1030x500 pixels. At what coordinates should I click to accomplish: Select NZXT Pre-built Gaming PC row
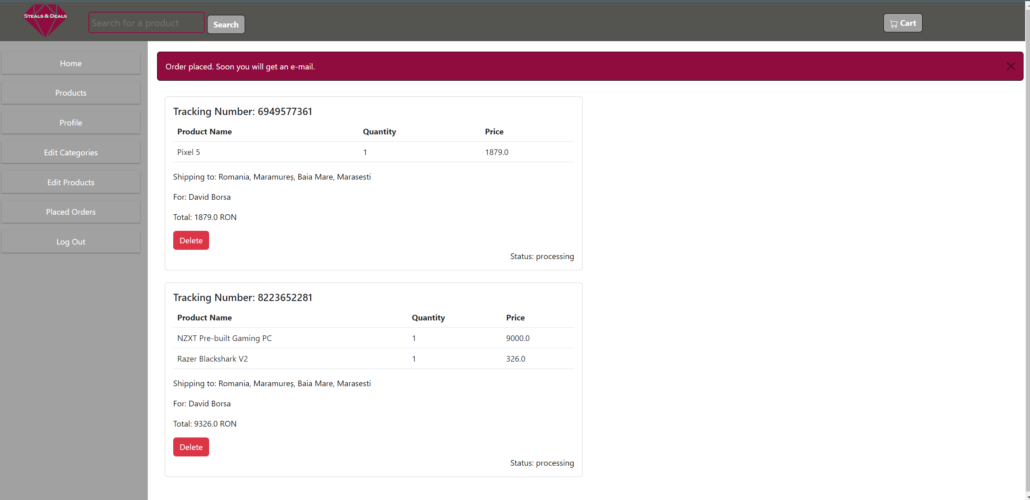(x=374, y=338)
